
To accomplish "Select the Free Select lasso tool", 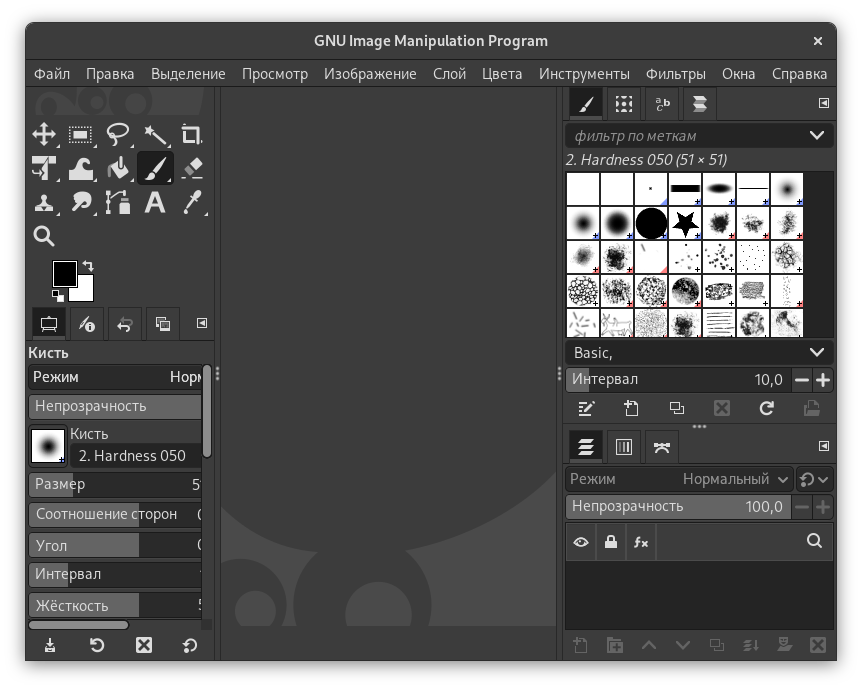I will point(118,134).
